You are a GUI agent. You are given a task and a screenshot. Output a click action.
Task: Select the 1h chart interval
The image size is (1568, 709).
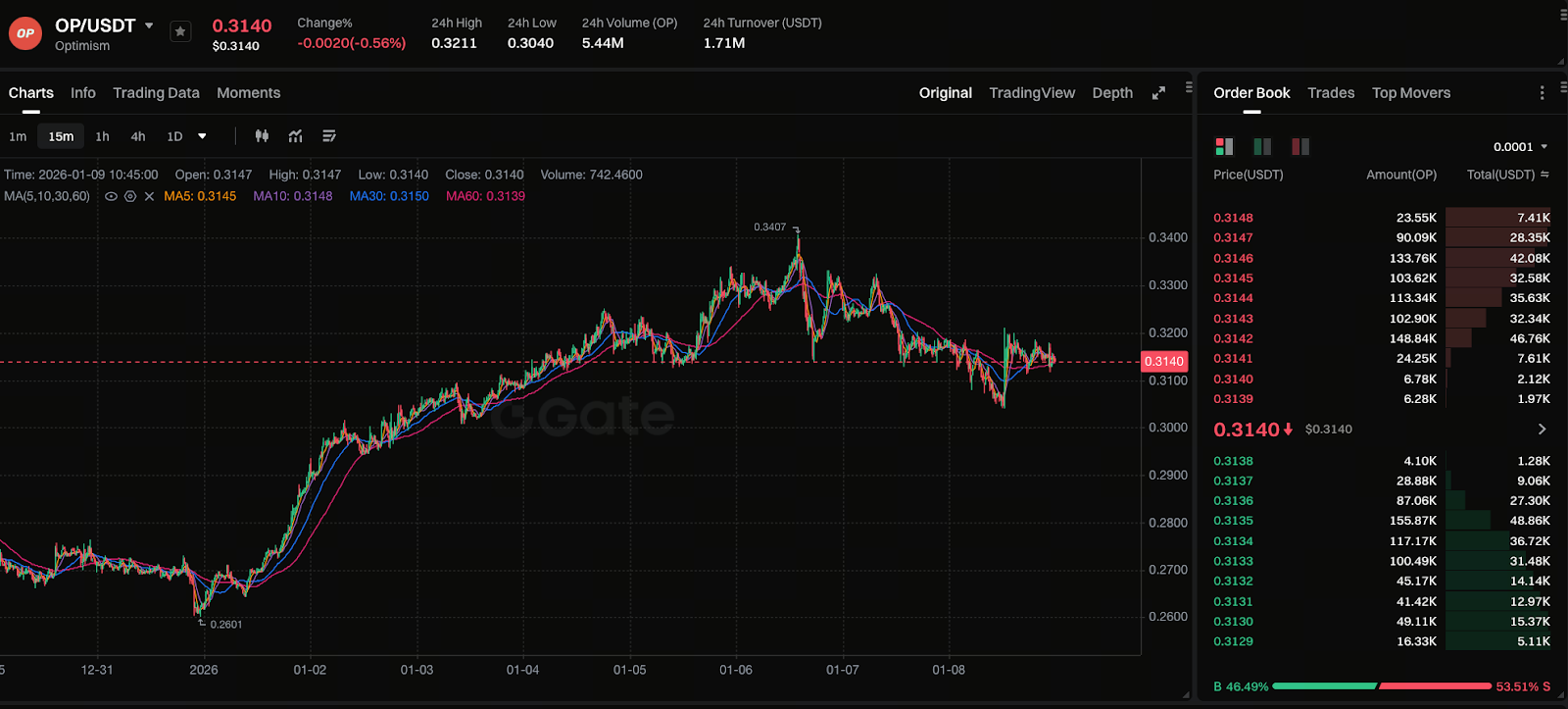[102, 136]
